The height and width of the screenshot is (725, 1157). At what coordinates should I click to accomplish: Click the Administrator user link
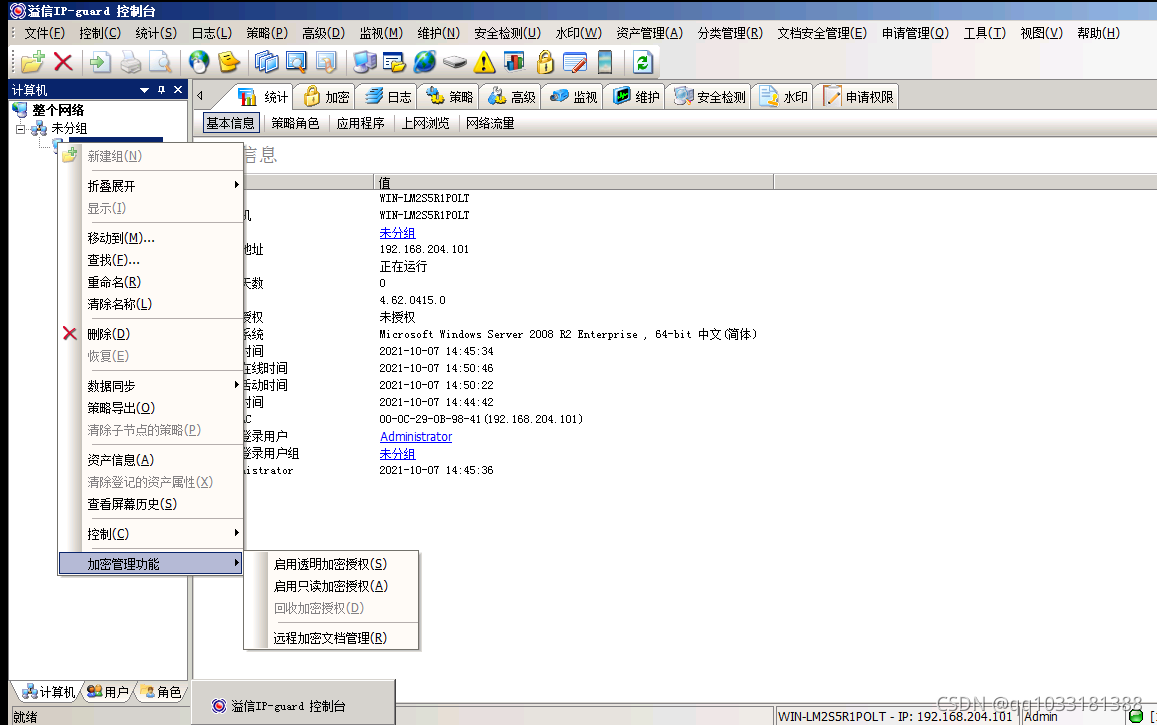pos(415,437)
